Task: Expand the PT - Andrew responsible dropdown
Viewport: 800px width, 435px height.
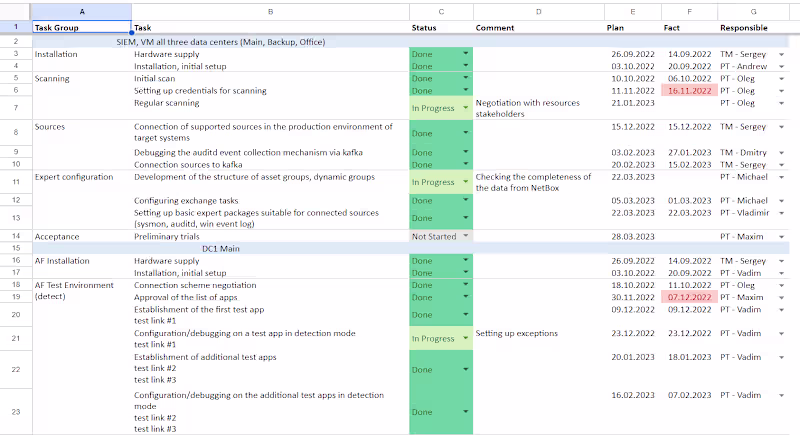Action: tap(782, 65)
